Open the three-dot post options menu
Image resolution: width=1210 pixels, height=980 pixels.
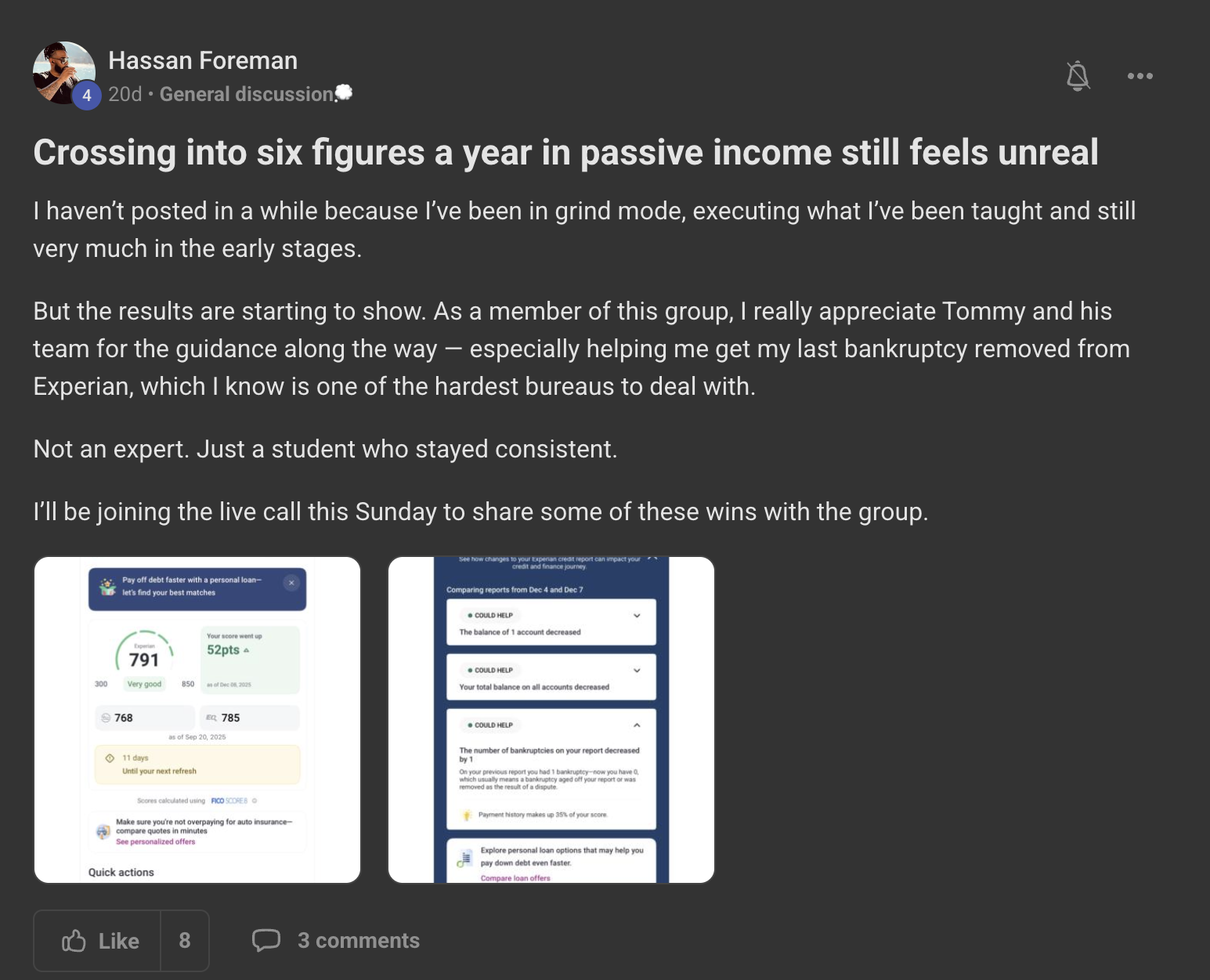pos(1140,76)
